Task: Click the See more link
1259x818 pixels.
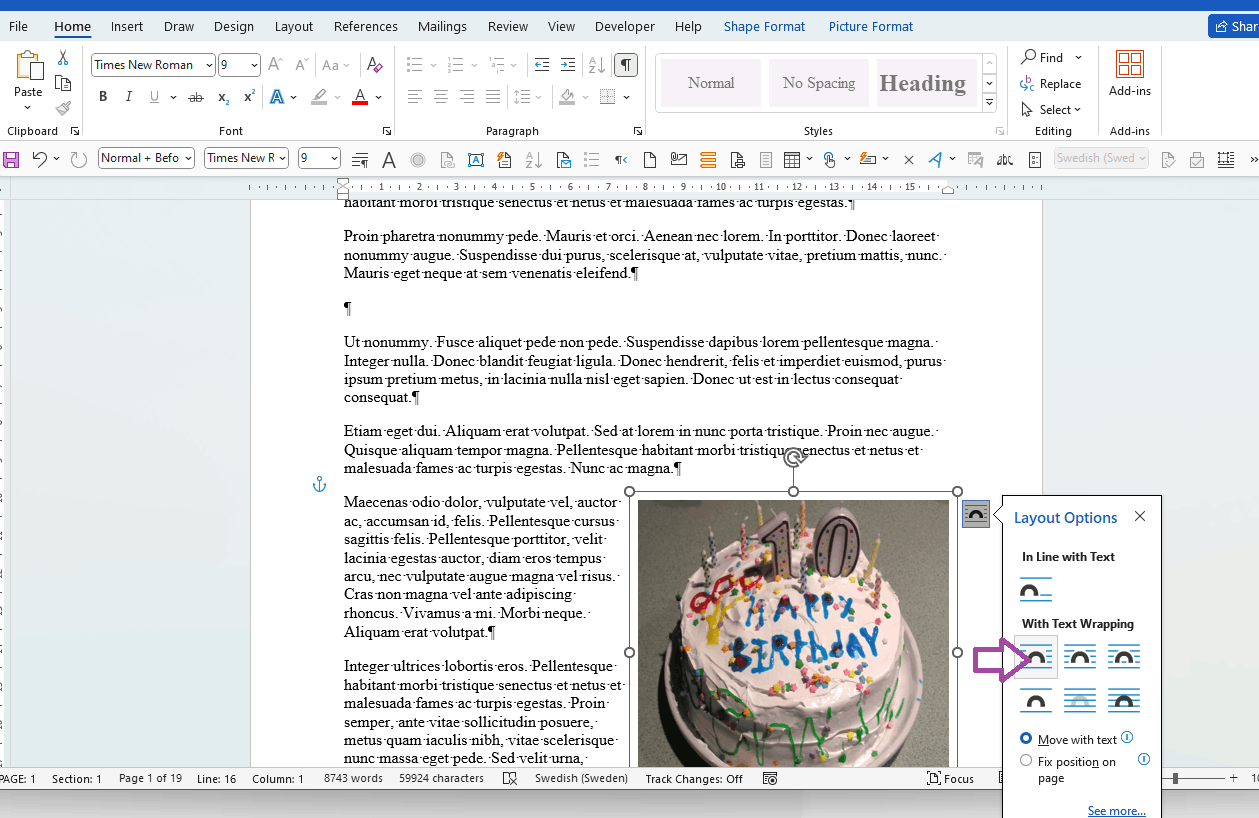Action: [x=1116, y=810]
